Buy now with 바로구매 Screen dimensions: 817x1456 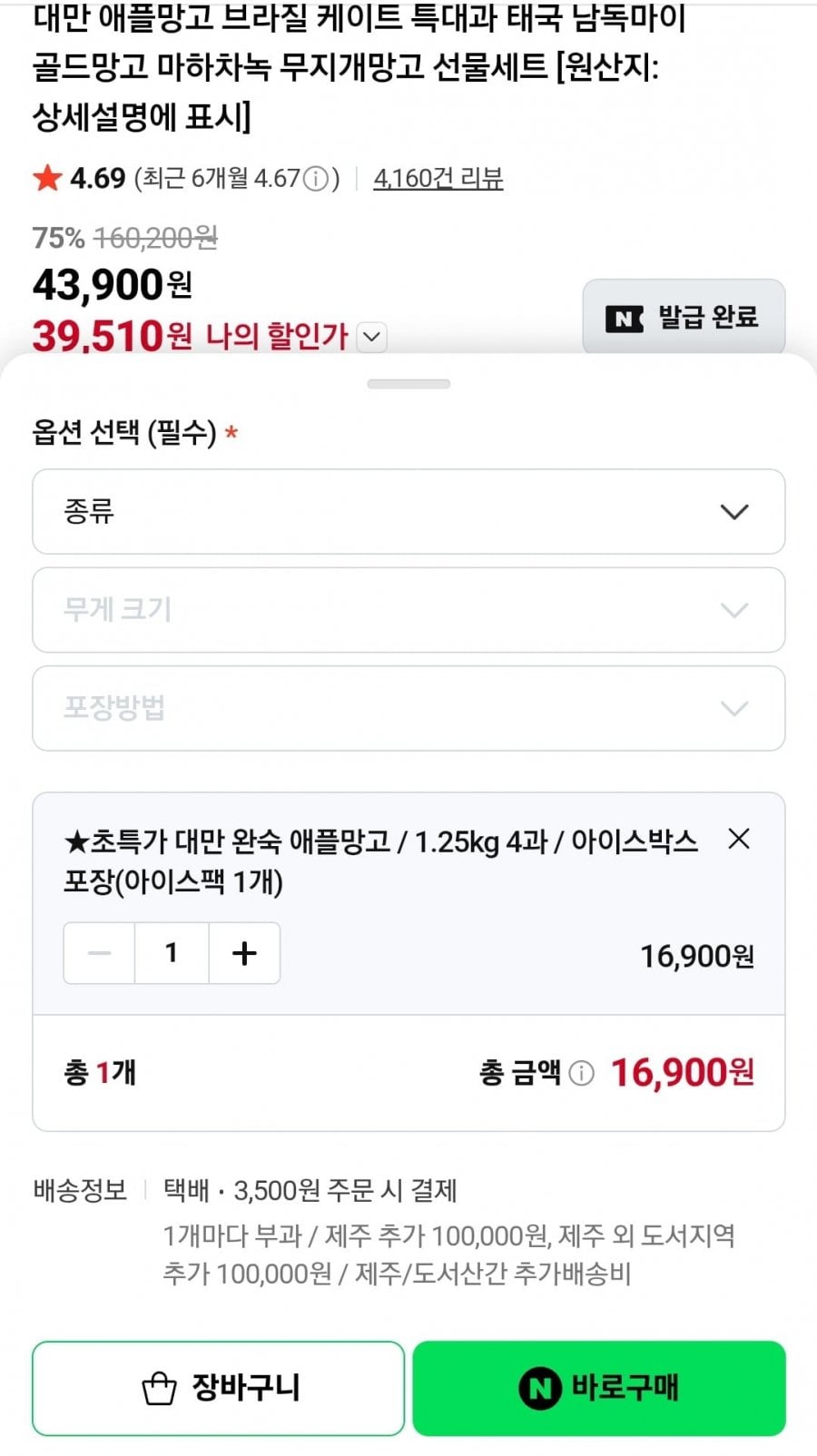point(599,1388)
